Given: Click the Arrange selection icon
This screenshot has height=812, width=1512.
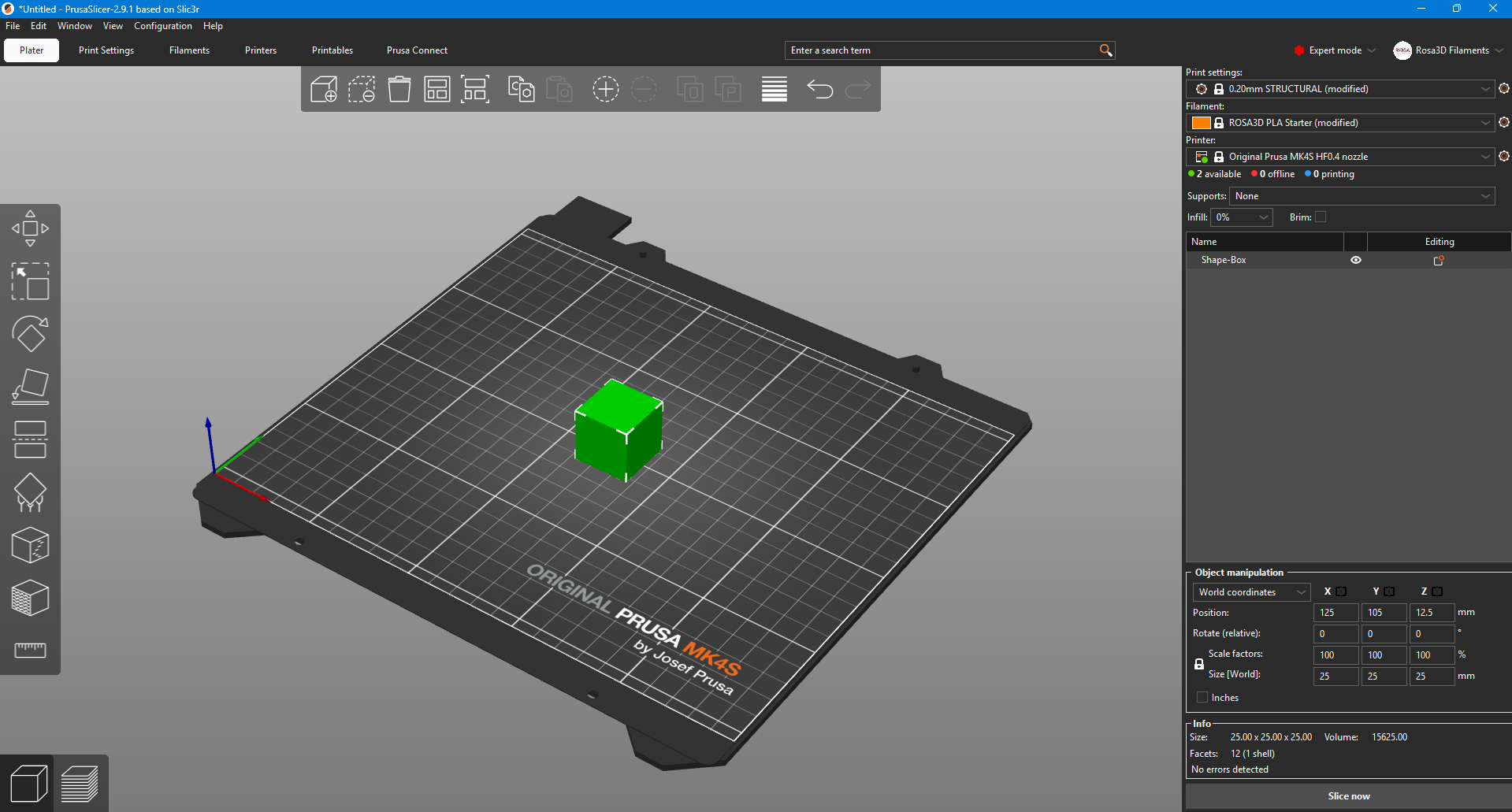Looking at the screenshot, I should 475,89.
